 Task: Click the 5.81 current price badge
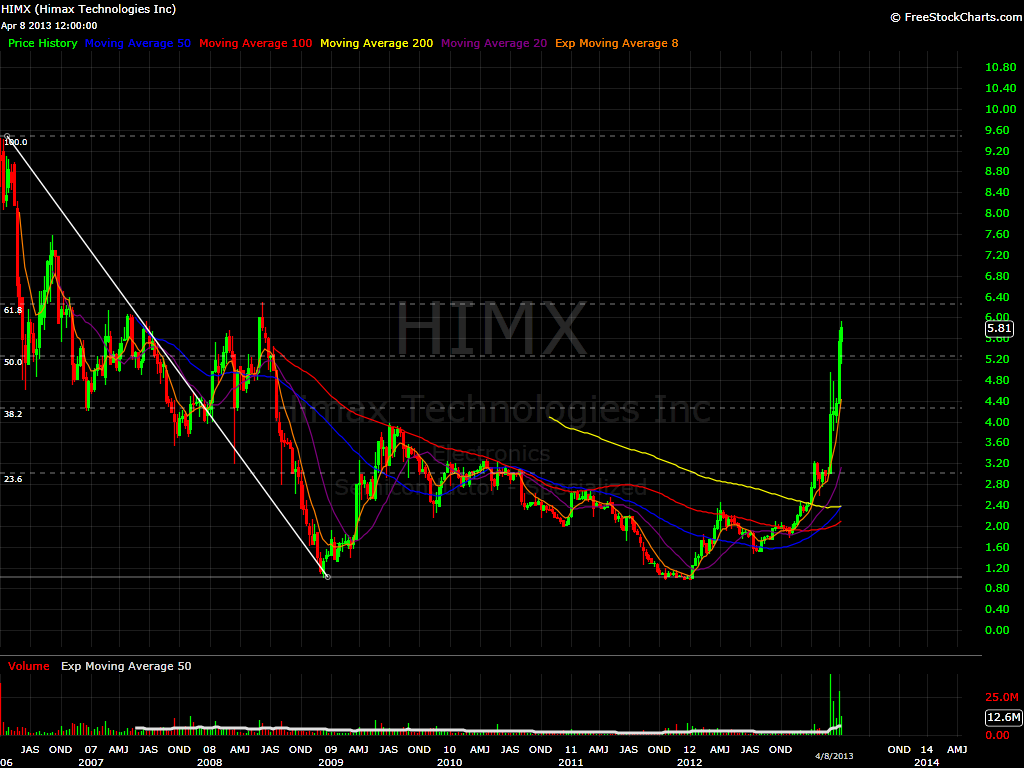pyautogui.click(x=999, y=328)
